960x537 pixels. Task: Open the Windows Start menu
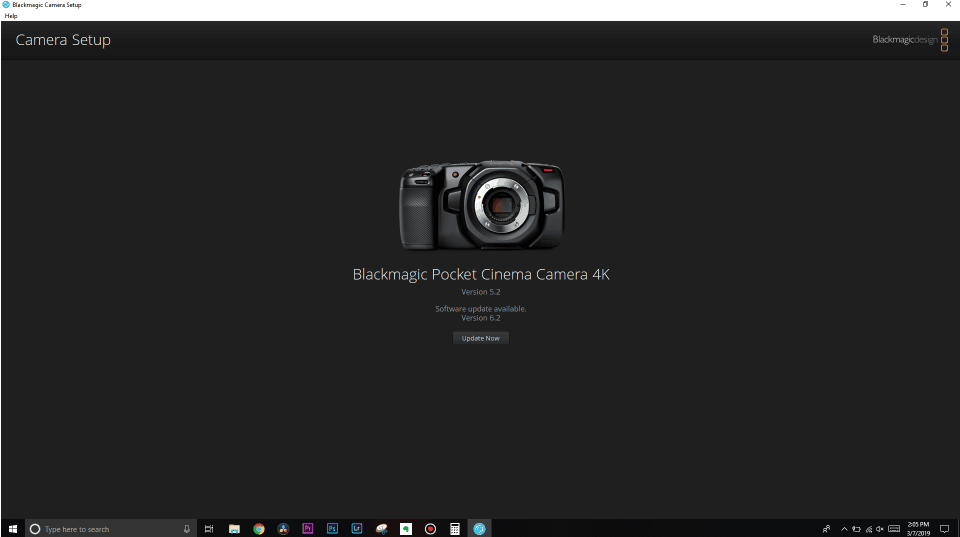pos(13,528)
